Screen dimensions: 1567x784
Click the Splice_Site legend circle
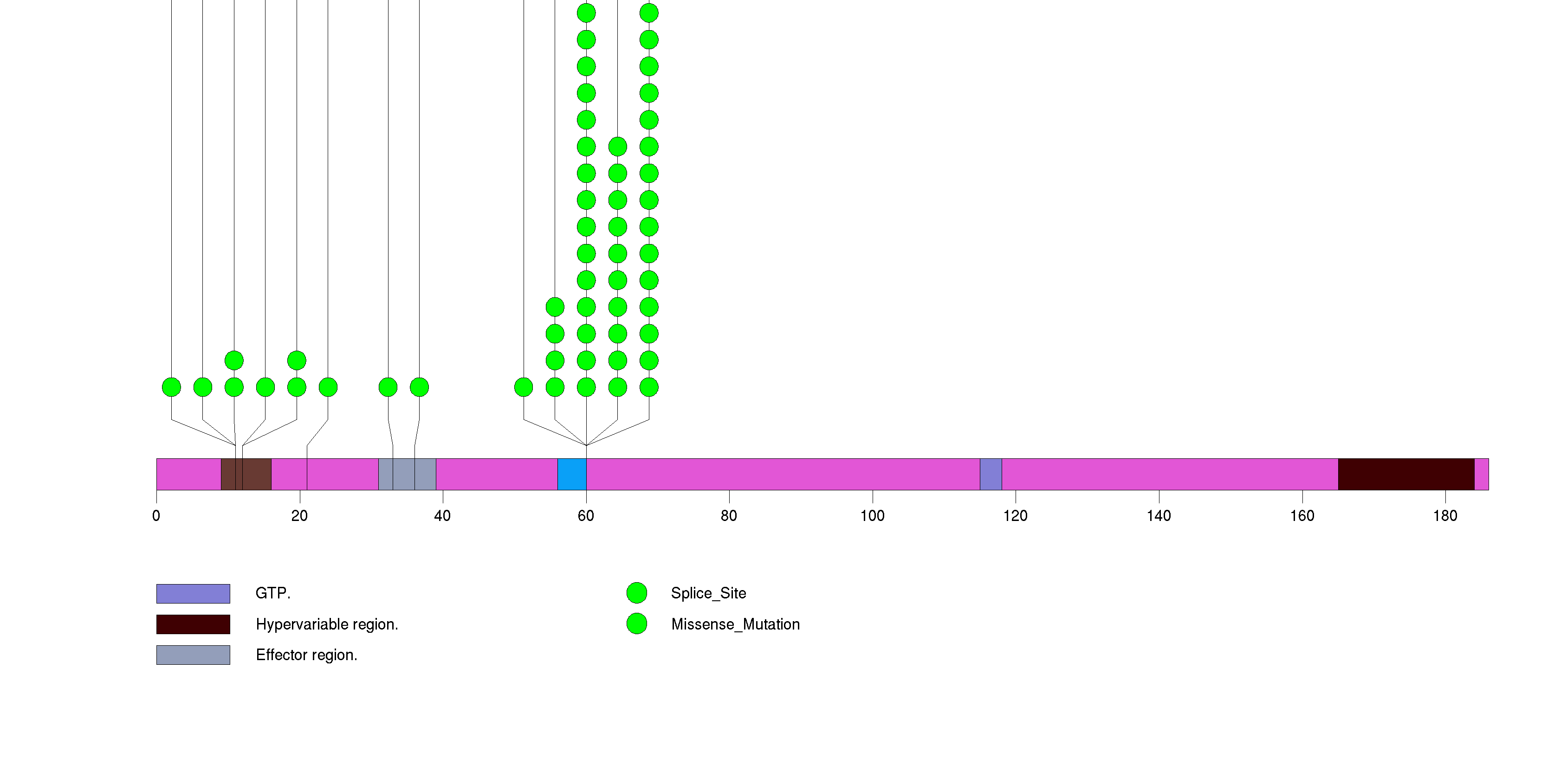(x=636, y=592)
